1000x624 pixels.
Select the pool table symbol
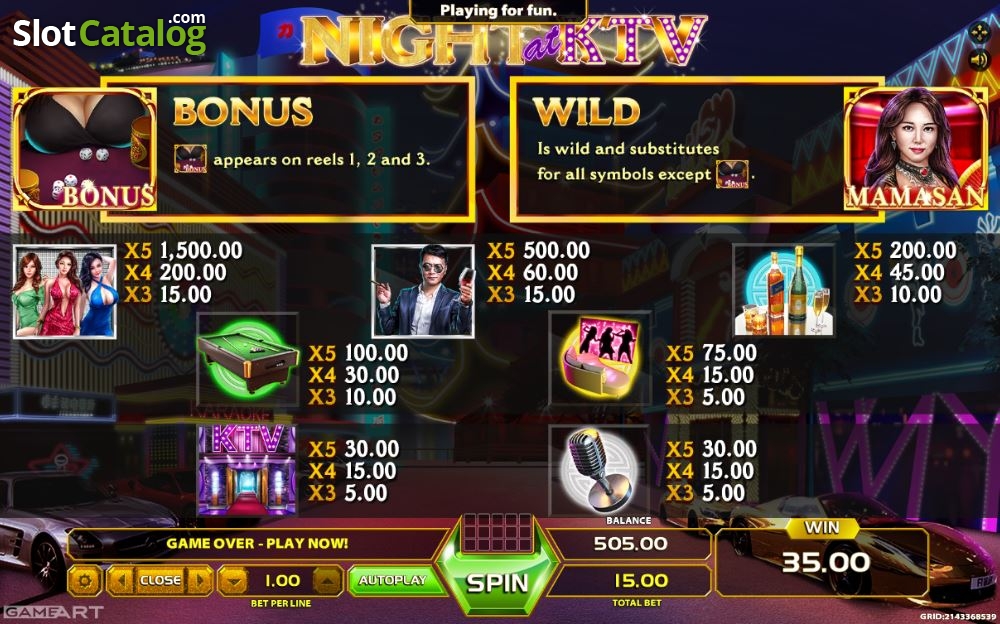(x=247, y=359)
